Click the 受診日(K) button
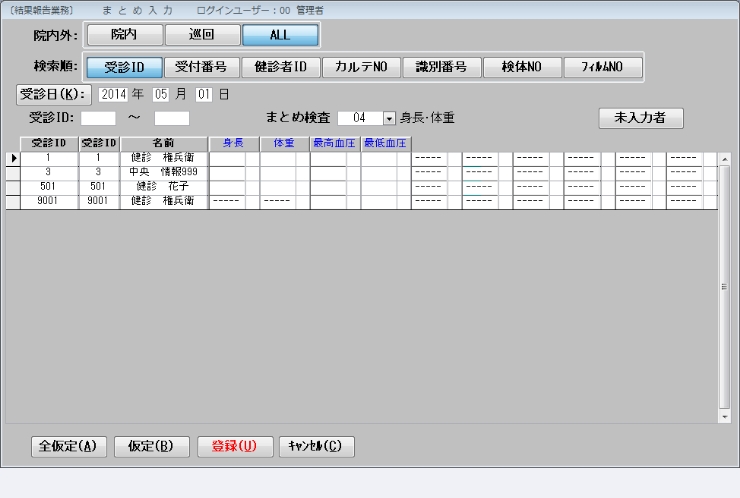This screenshot has height=498, width=740. tap(54, 94)
